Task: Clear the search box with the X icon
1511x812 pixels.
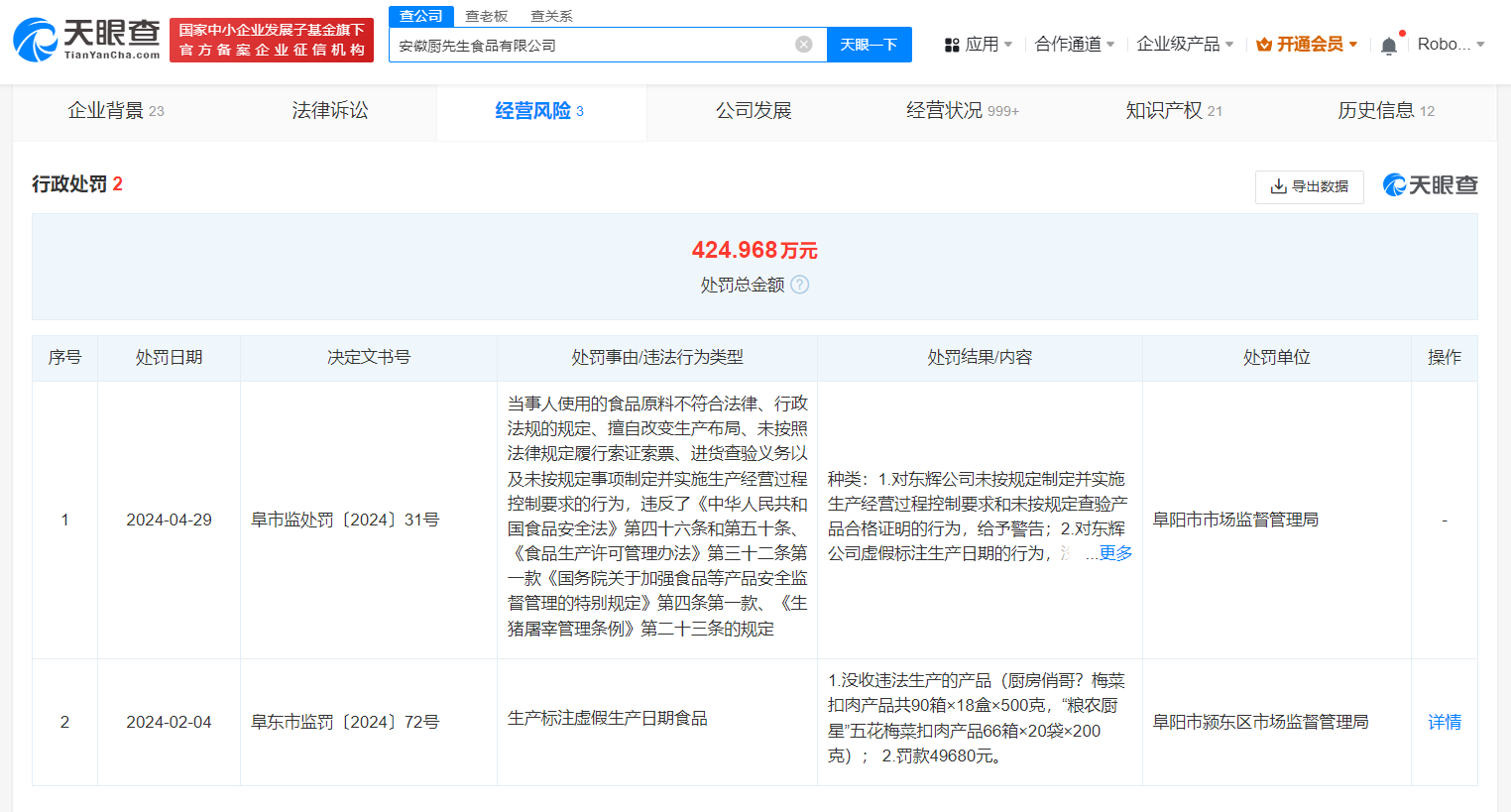Action: [x=803, y=44]
